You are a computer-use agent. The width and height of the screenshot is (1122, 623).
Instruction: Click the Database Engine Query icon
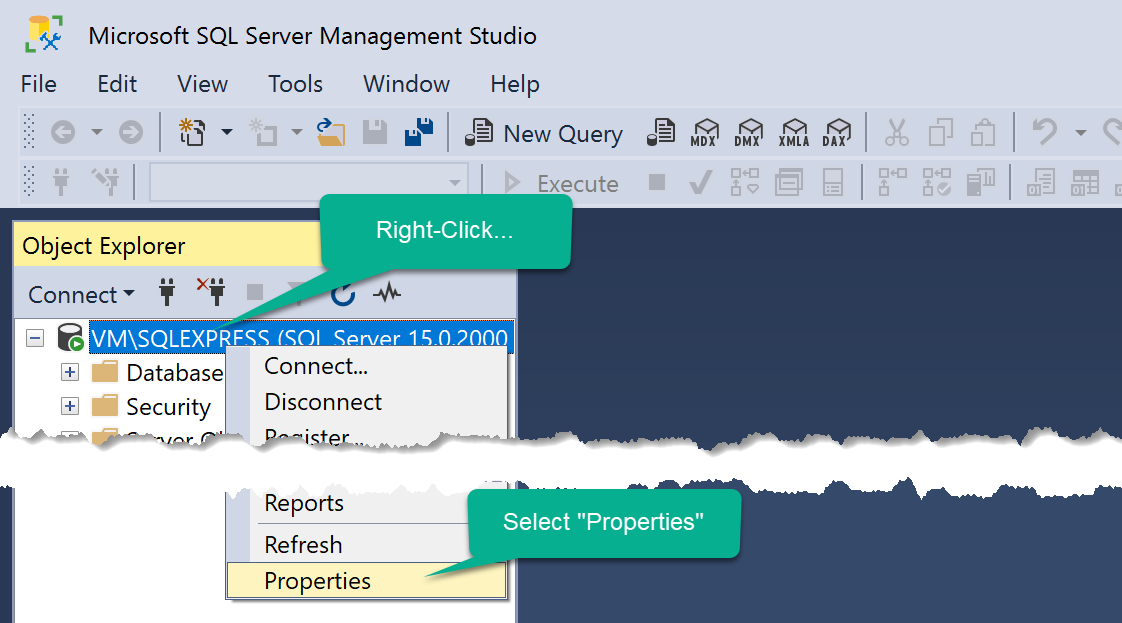click(661, 132)
